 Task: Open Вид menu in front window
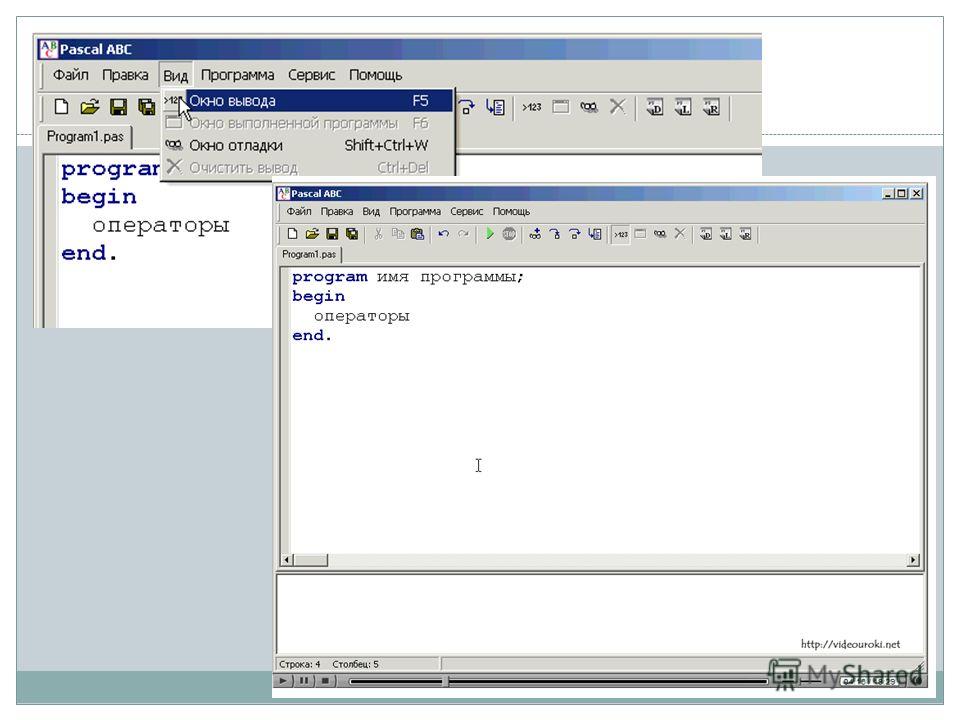click(x=371, y=211)
